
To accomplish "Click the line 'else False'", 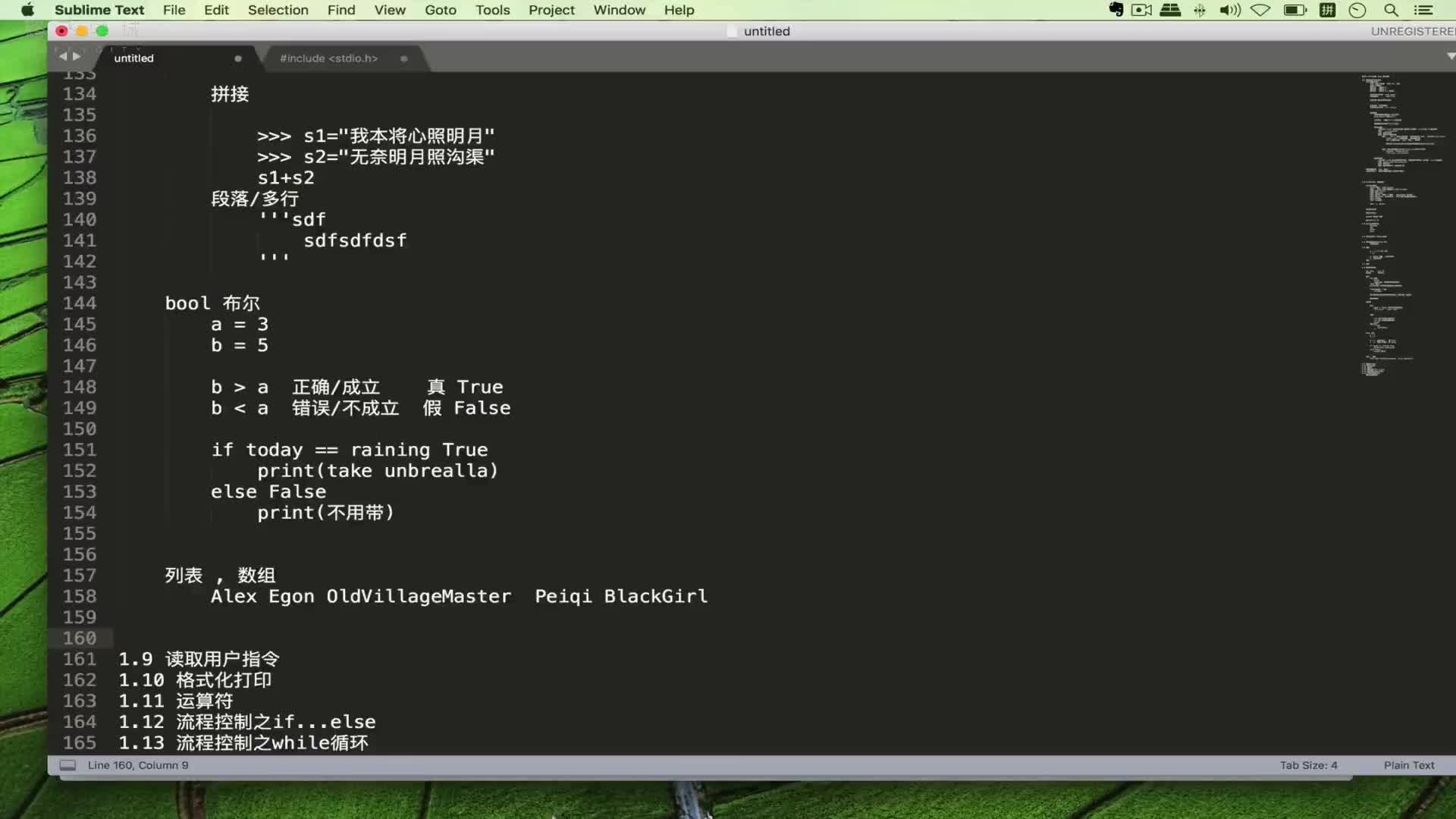I will pyautogui.click(x=268, y=491).
